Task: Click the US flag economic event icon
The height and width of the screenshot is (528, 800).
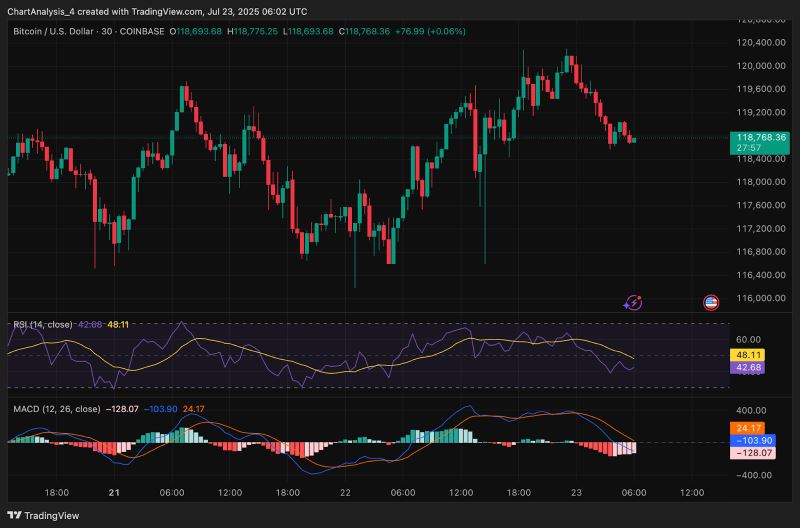Action: [711, 302]
